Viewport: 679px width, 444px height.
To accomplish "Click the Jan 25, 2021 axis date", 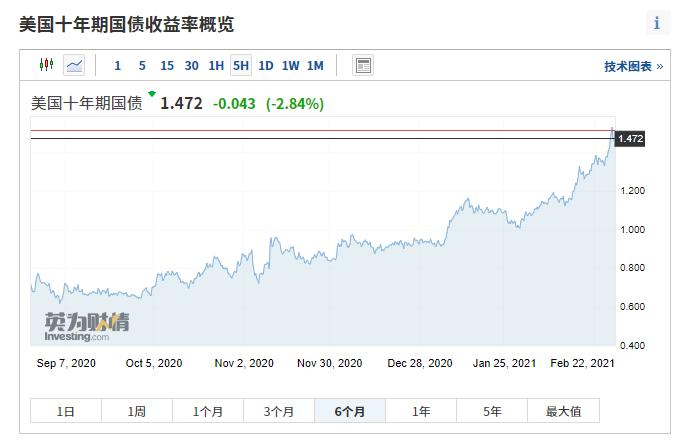I will click(x=504, y=363).
